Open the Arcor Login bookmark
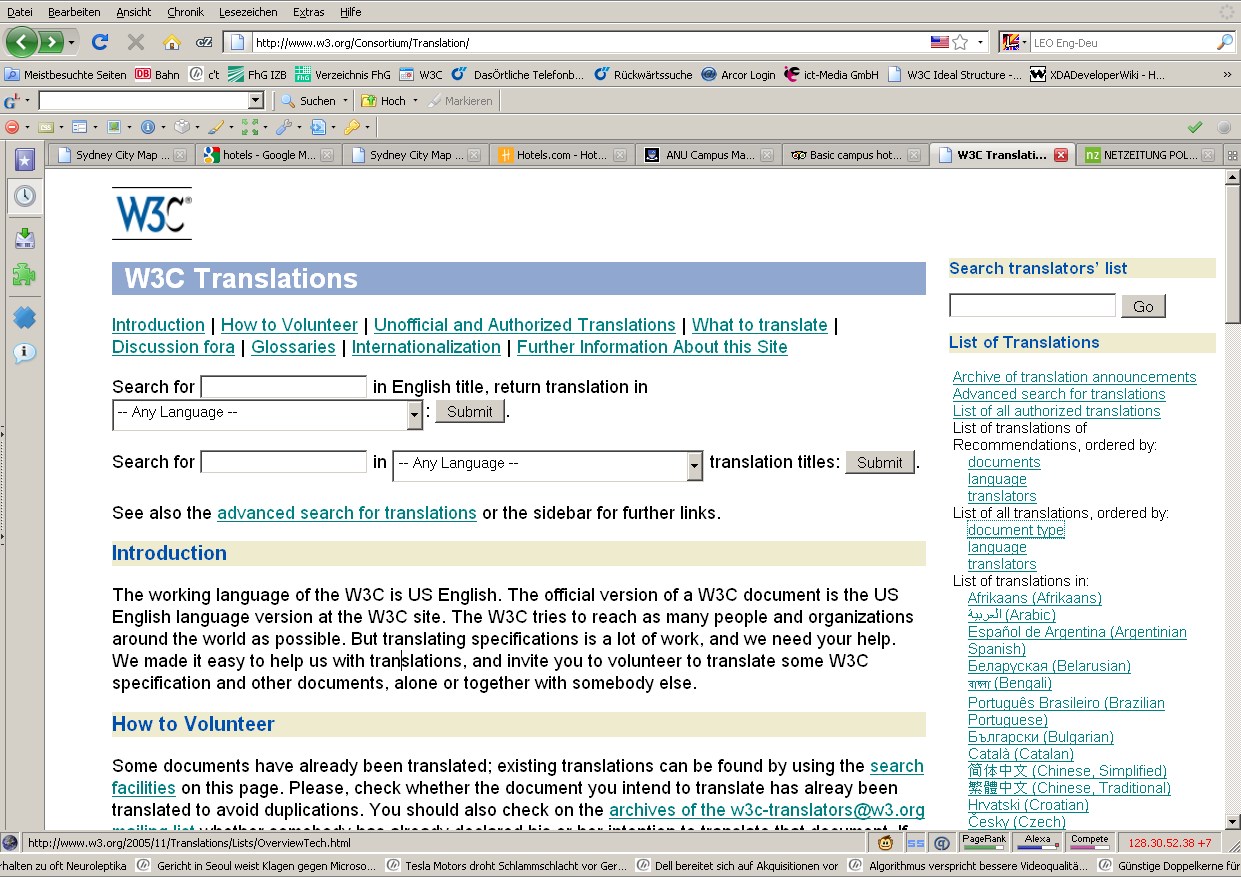 click(x=738, y=74)
